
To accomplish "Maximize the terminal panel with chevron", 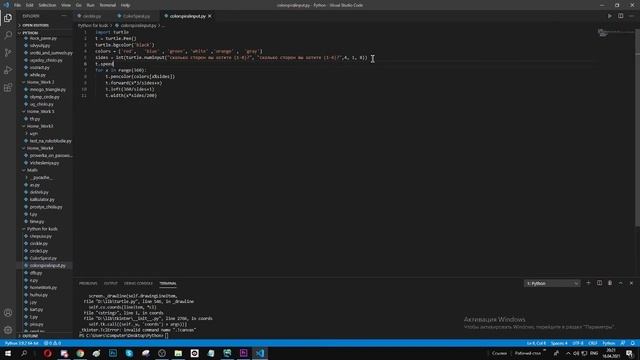I will click(621, 283).
